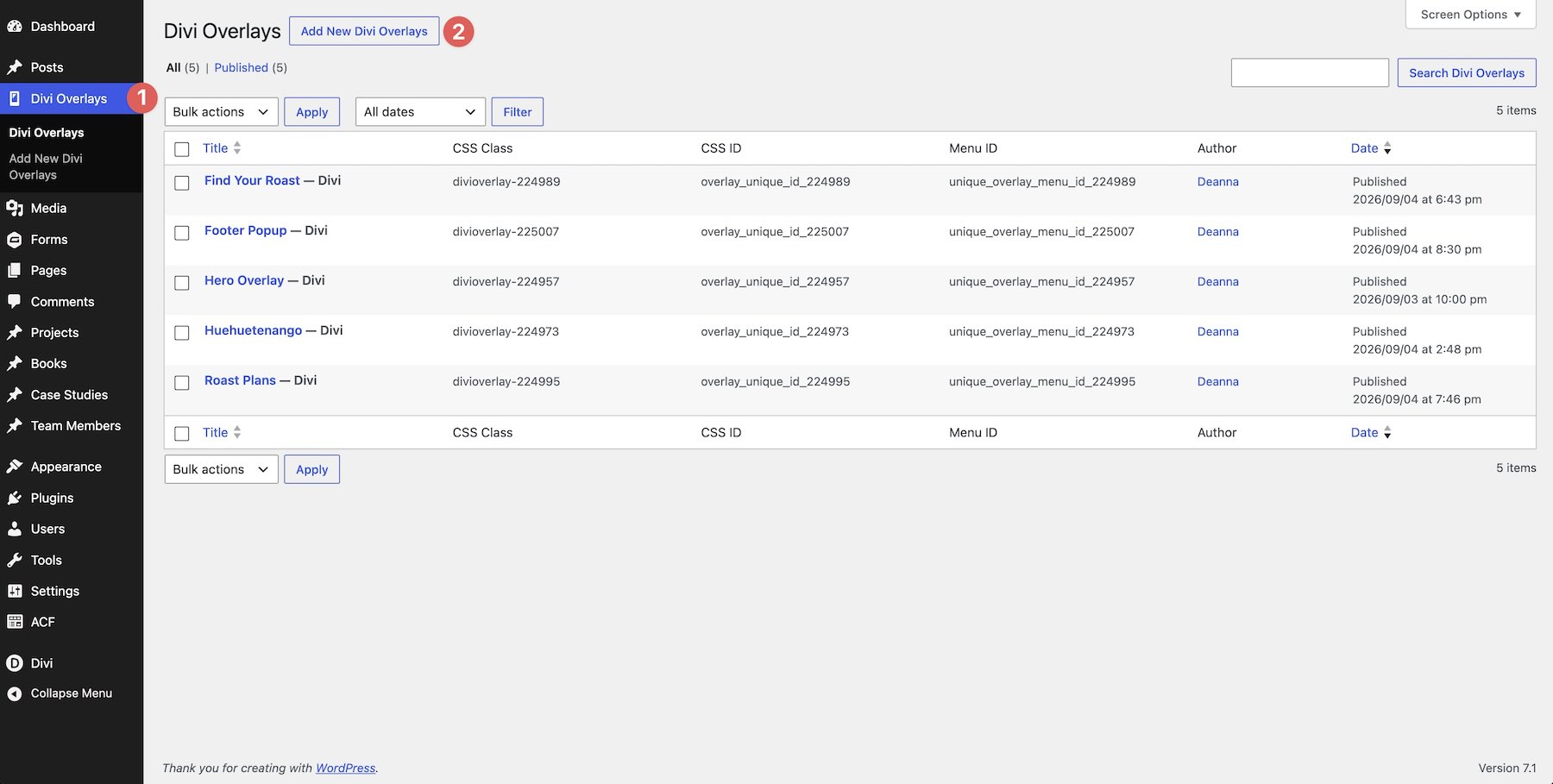
Task: Focus the overlay search input field
Action: pos(1310,73)
